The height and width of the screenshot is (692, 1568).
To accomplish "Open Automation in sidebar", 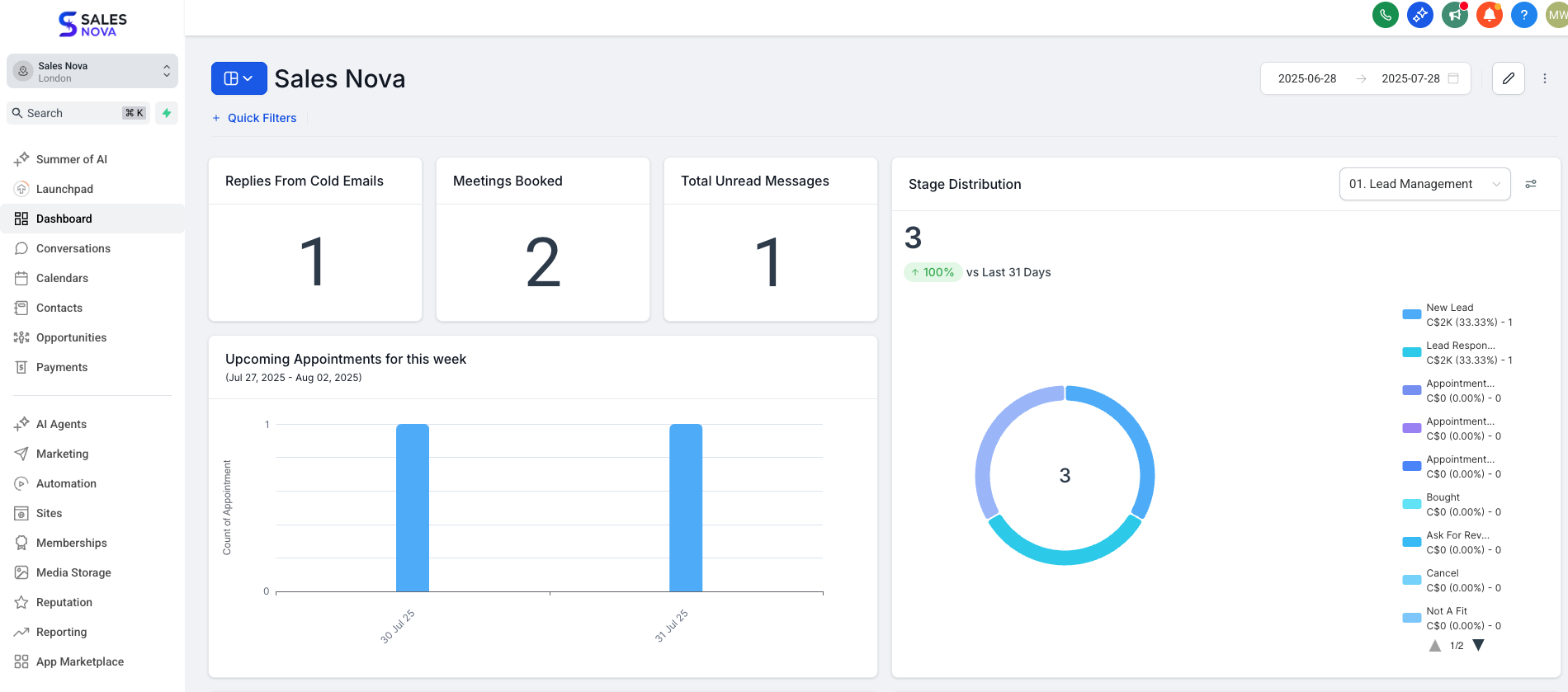I will point(92,483).
